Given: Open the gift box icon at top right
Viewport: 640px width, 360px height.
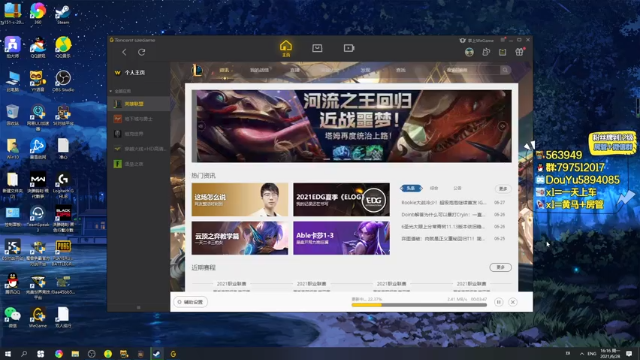Looking at the screenshot, I should pos(519,52).
